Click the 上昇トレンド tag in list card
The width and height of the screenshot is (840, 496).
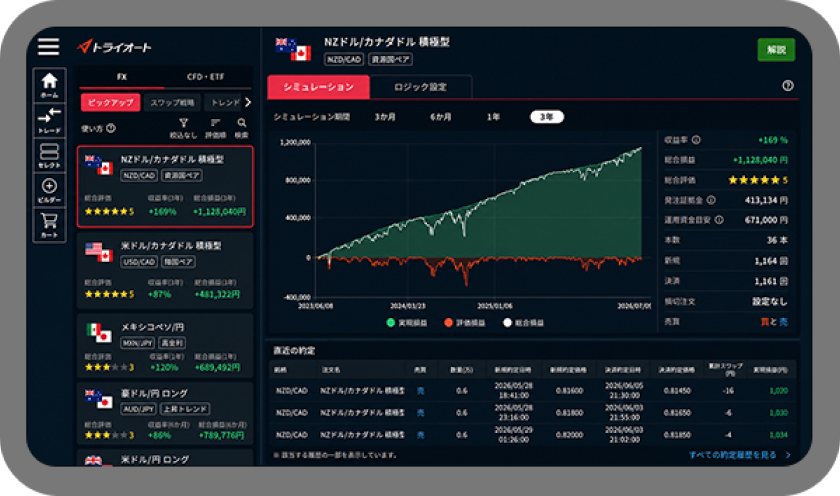(x=185, y=409)
